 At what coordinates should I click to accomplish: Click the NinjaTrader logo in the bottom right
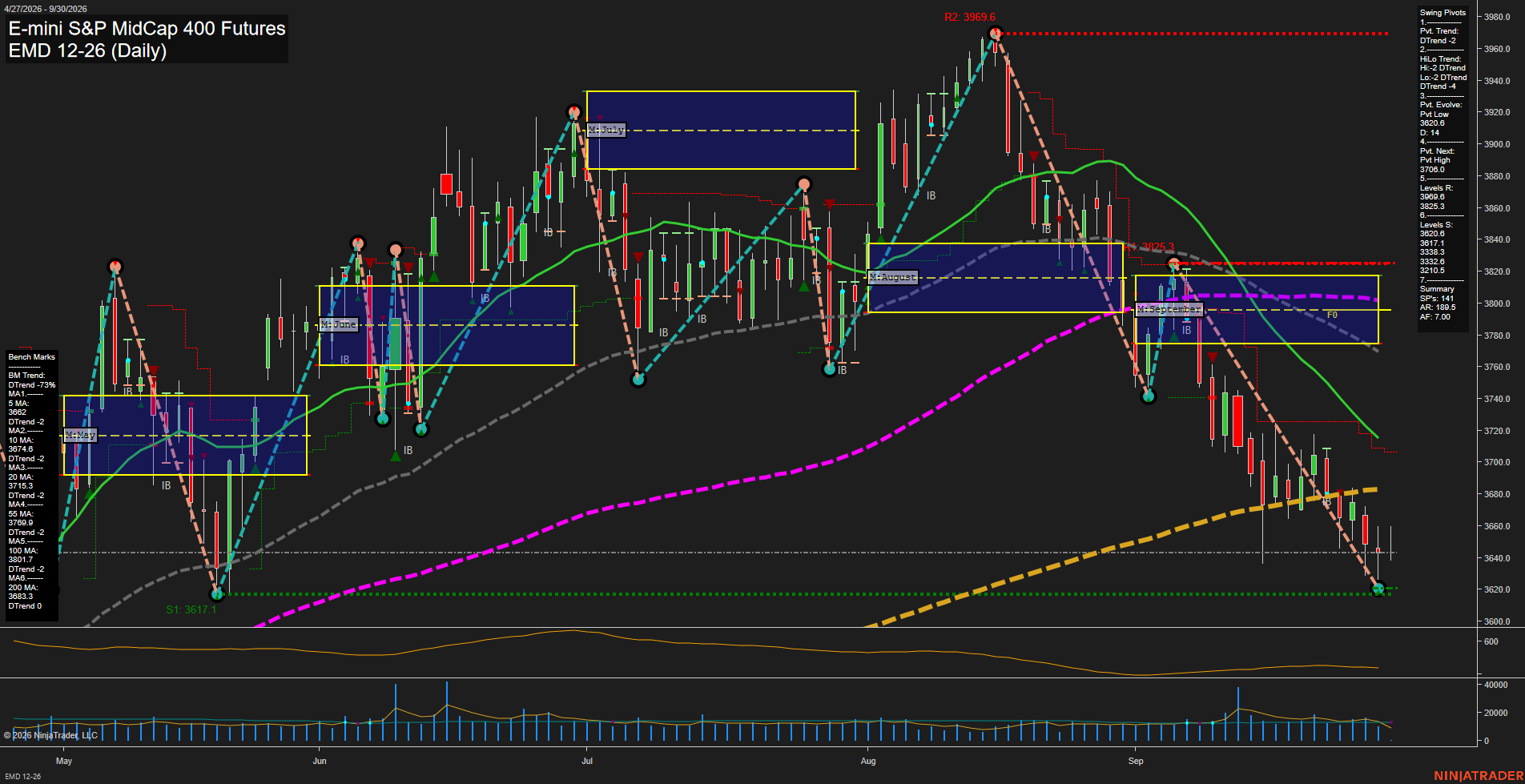(1478, 775)
